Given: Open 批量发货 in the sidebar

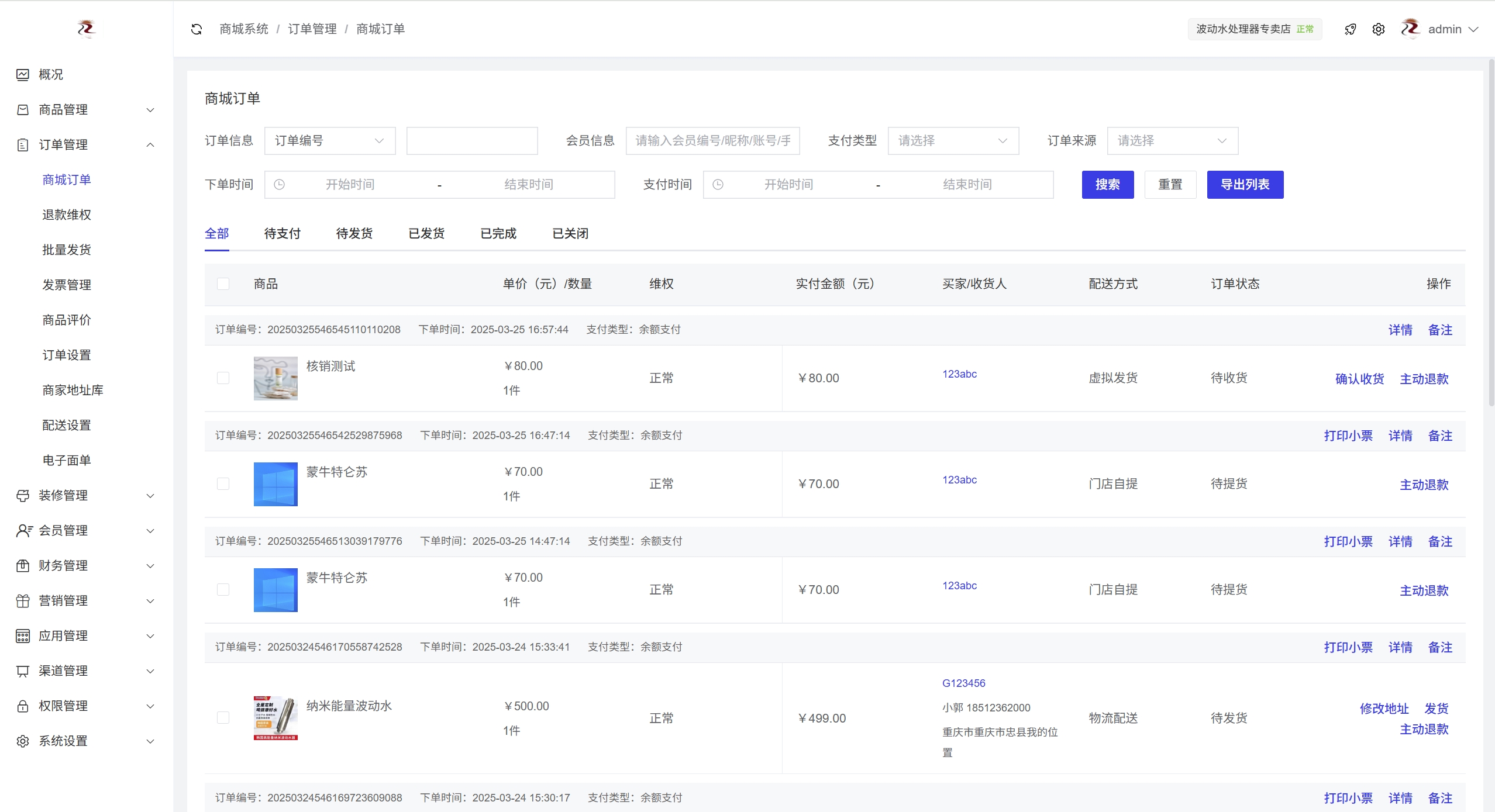Looking at the screenshot, I should pos(67,250).
